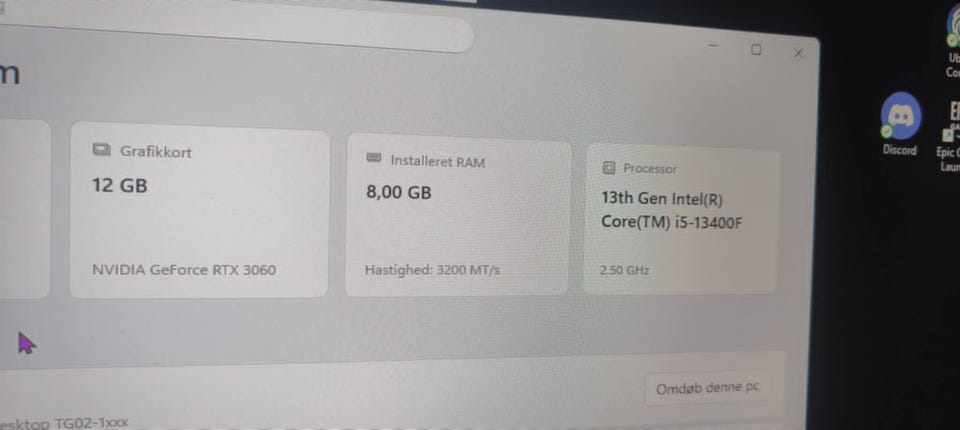The height and width of the screenshot is (430, 960).
Task: Click the partially visible card left of Grafikkort
Action: pos(23,208)
